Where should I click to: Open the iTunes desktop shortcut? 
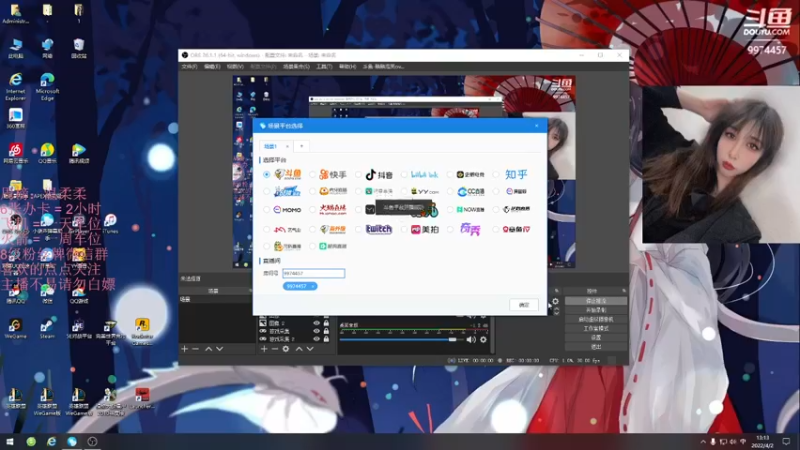(x=110, y=223)
